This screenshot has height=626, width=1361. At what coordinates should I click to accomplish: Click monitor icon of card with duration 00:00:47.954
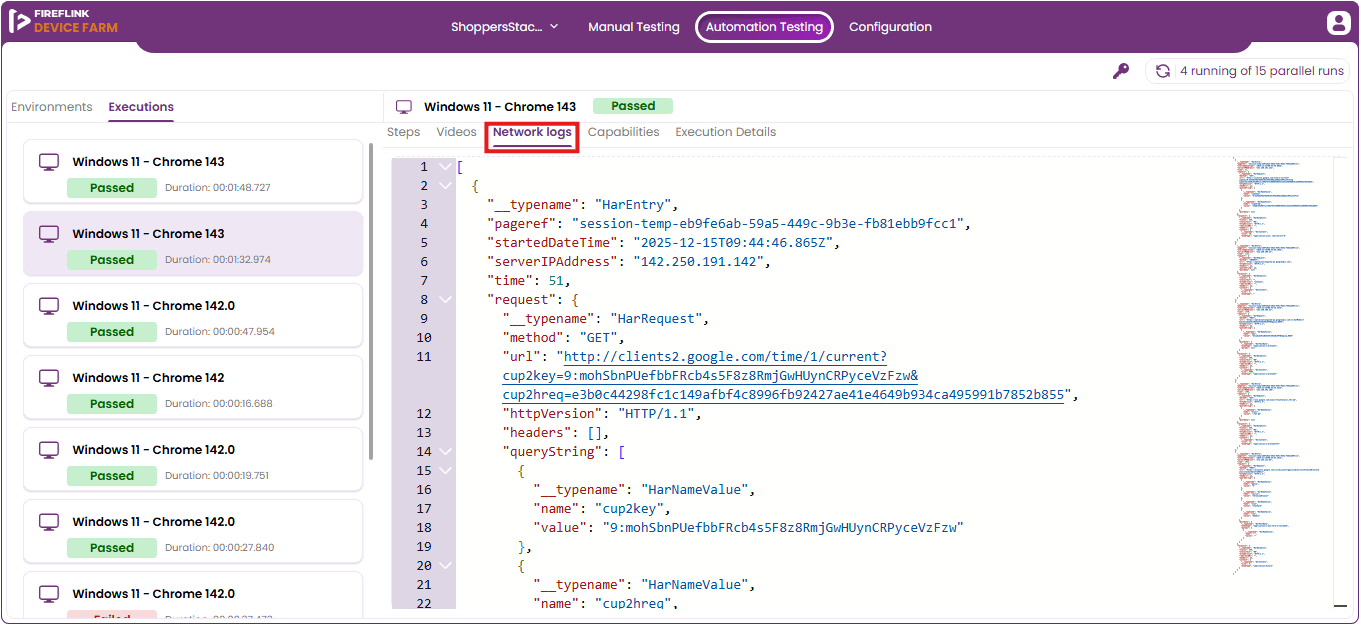coord(48,306)
